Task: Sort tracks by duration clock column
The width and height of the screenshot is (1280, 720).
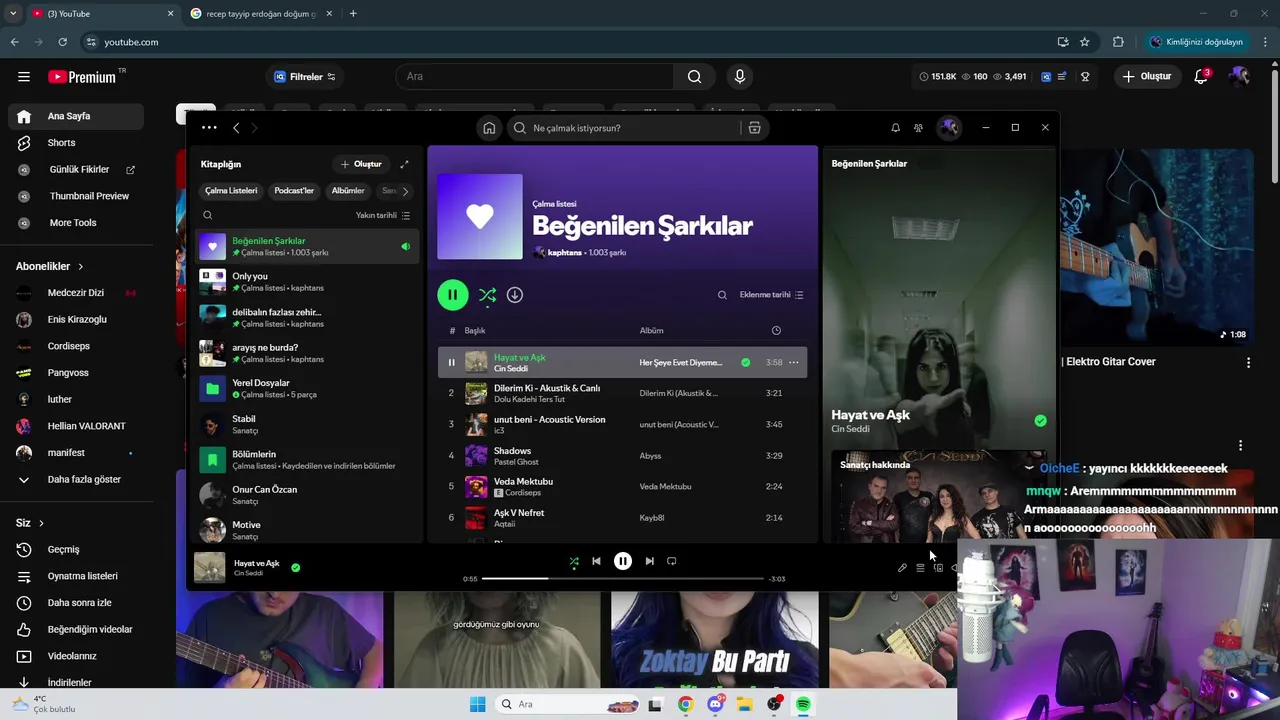Action: [777, 331]
